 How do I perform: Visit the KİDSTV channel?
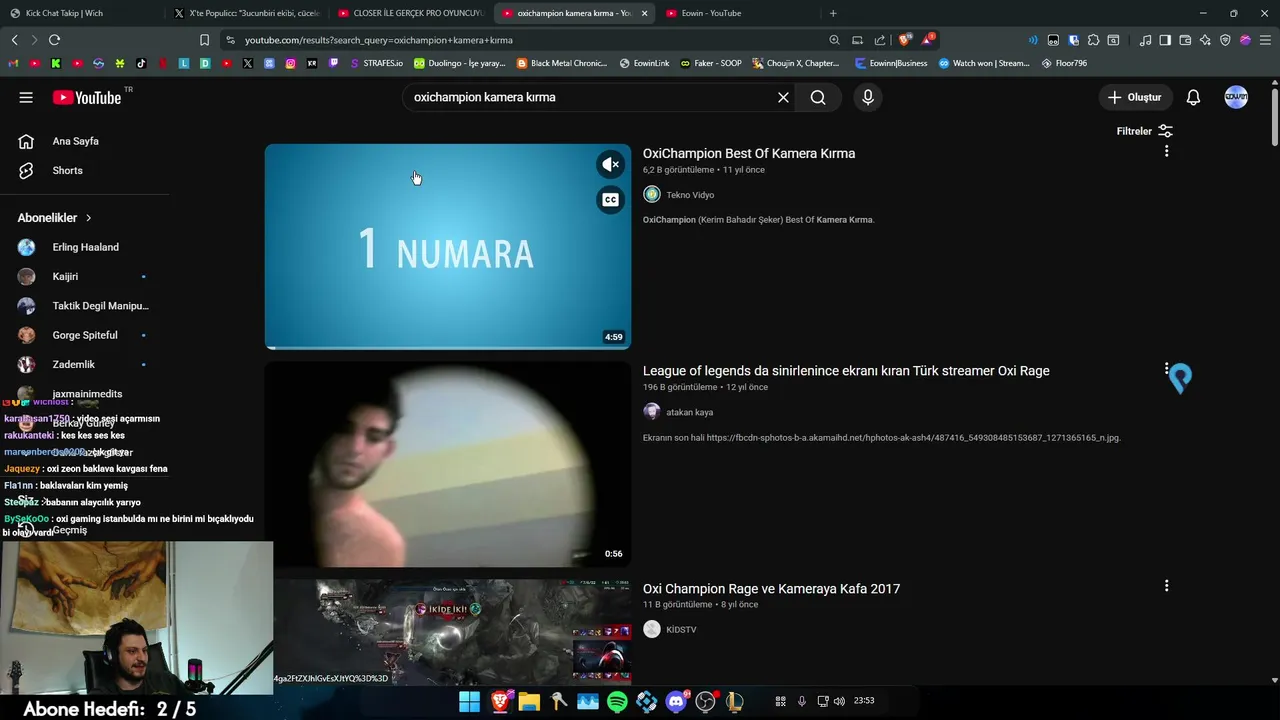coord(681,629)
